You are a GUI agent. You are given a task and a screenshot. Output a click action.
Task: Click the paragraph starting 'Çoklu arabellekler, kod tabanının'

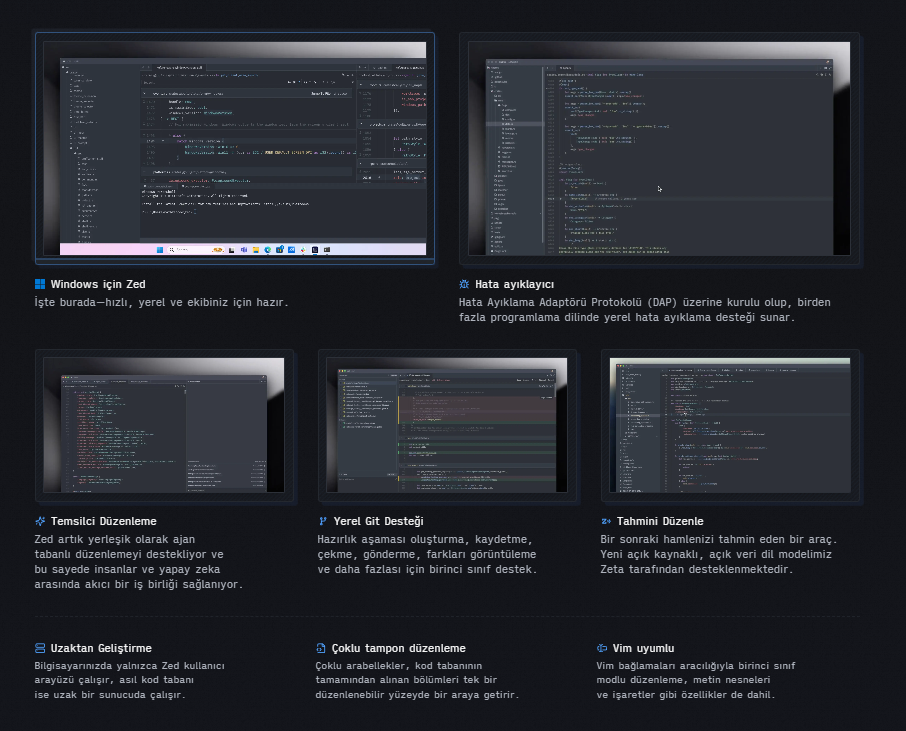[x=417, y=680]
